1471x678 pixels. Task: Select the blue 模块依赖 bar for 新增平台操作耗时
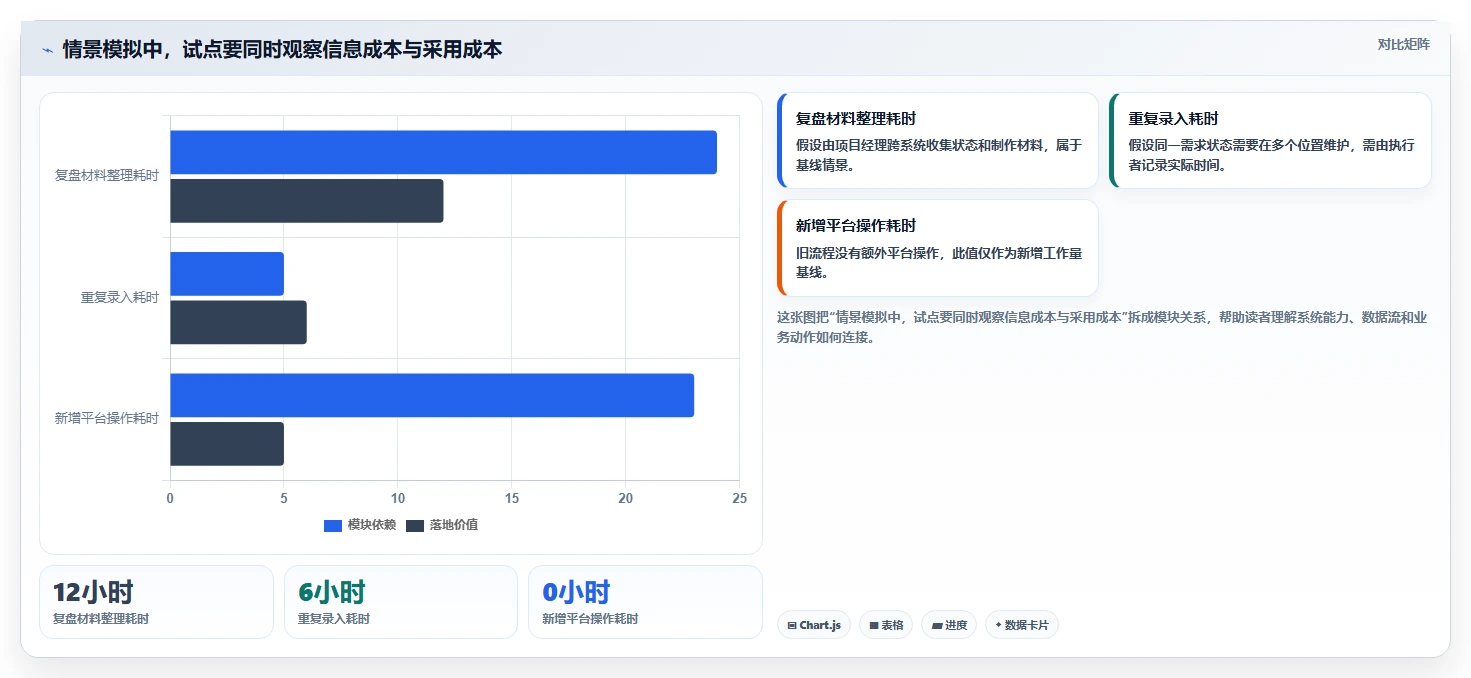(432, 395)
